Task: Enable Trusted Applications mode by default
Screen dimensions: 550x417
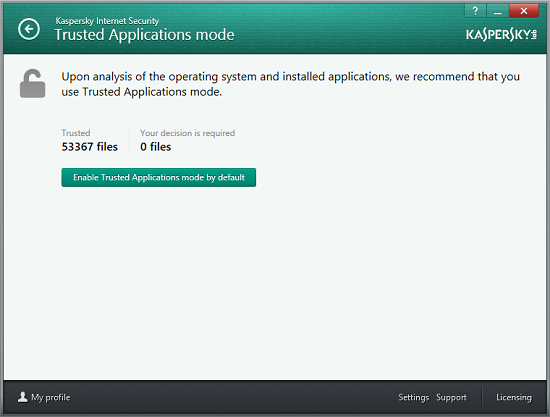Action: click(x=159, y=177)
